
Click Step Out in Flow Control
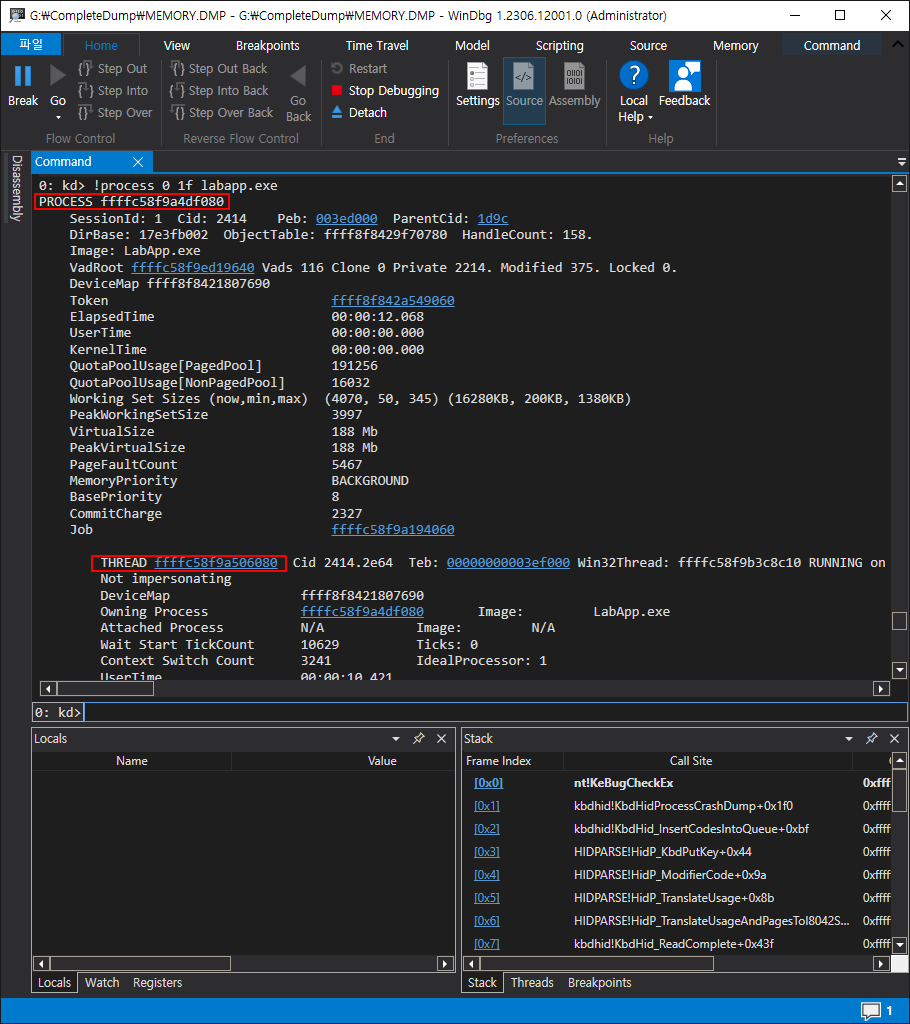tap(112, 69)
